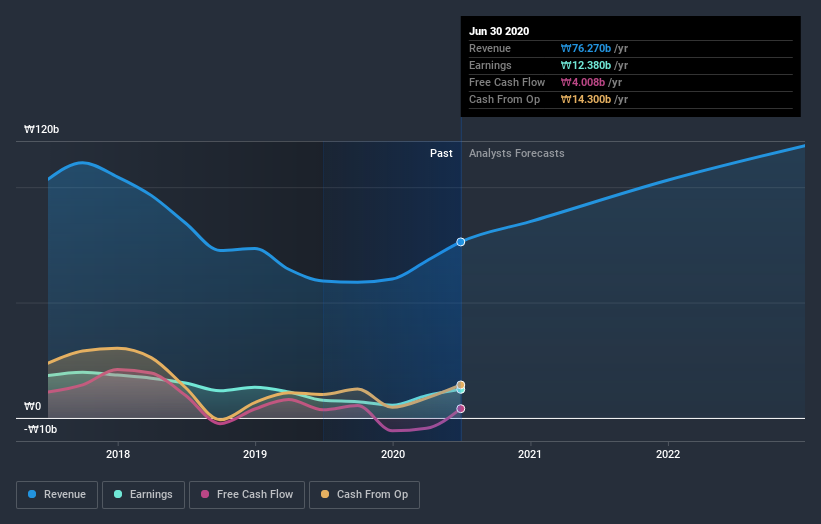Image resolution: width=821 pixels, height=524 pixels.
Task: Click the Free Cash Flow label in tooltip
Action: pos(507,82)
